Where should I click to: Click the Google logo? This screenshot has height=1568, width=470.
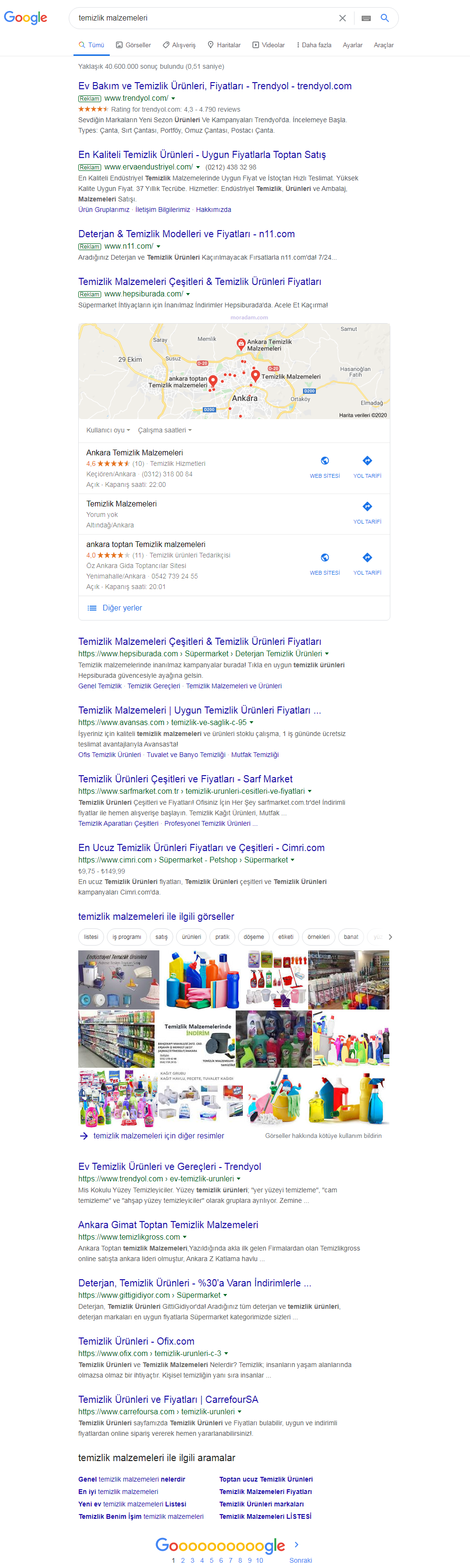point(26,18)
